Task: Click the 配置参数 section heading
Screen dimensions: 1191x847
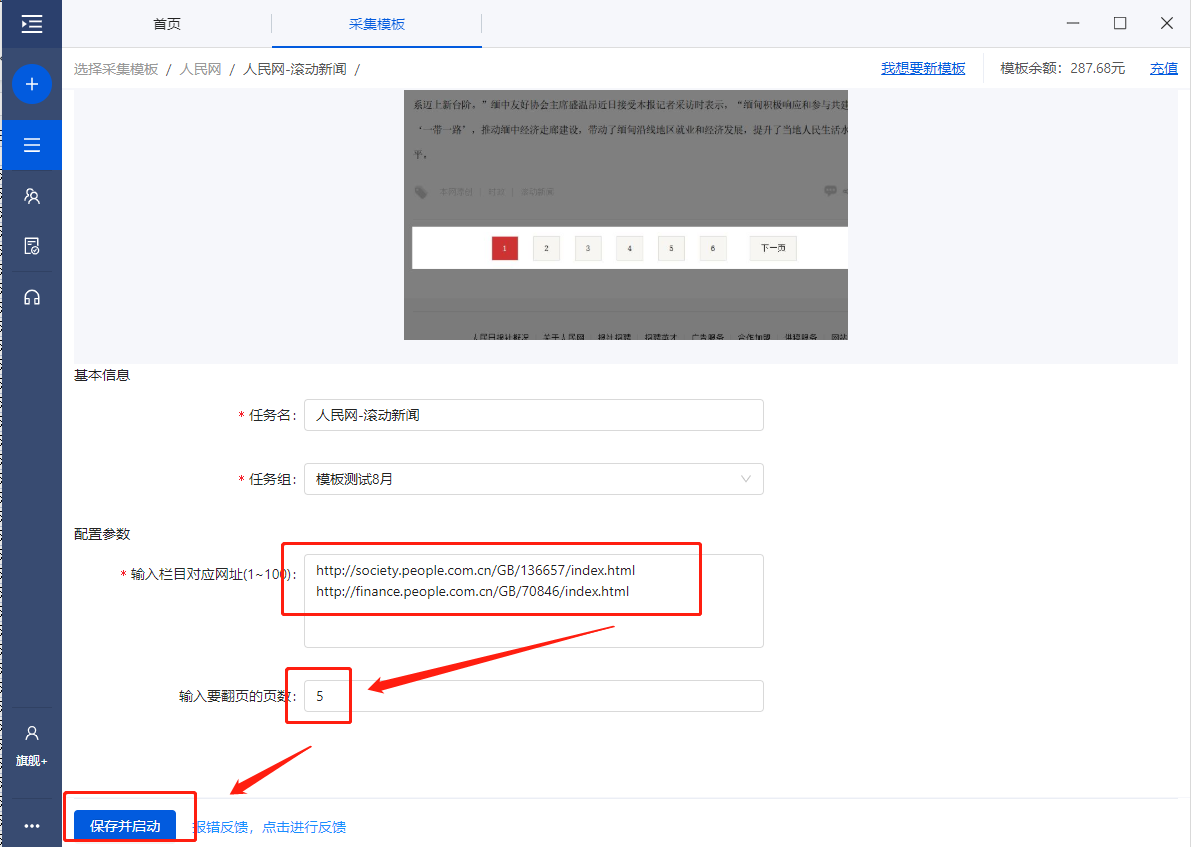Action: [102, 534]
